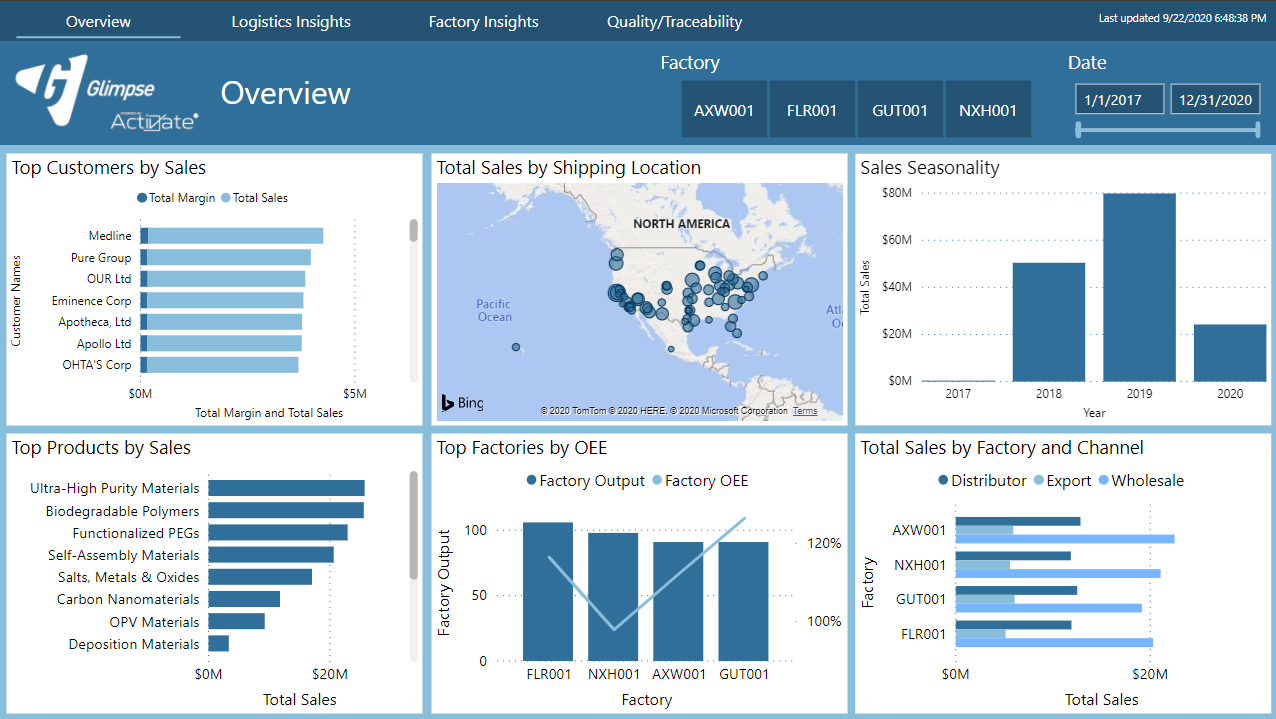
Task: Click NXH001 label in channel chart
Action: point(920,565)
